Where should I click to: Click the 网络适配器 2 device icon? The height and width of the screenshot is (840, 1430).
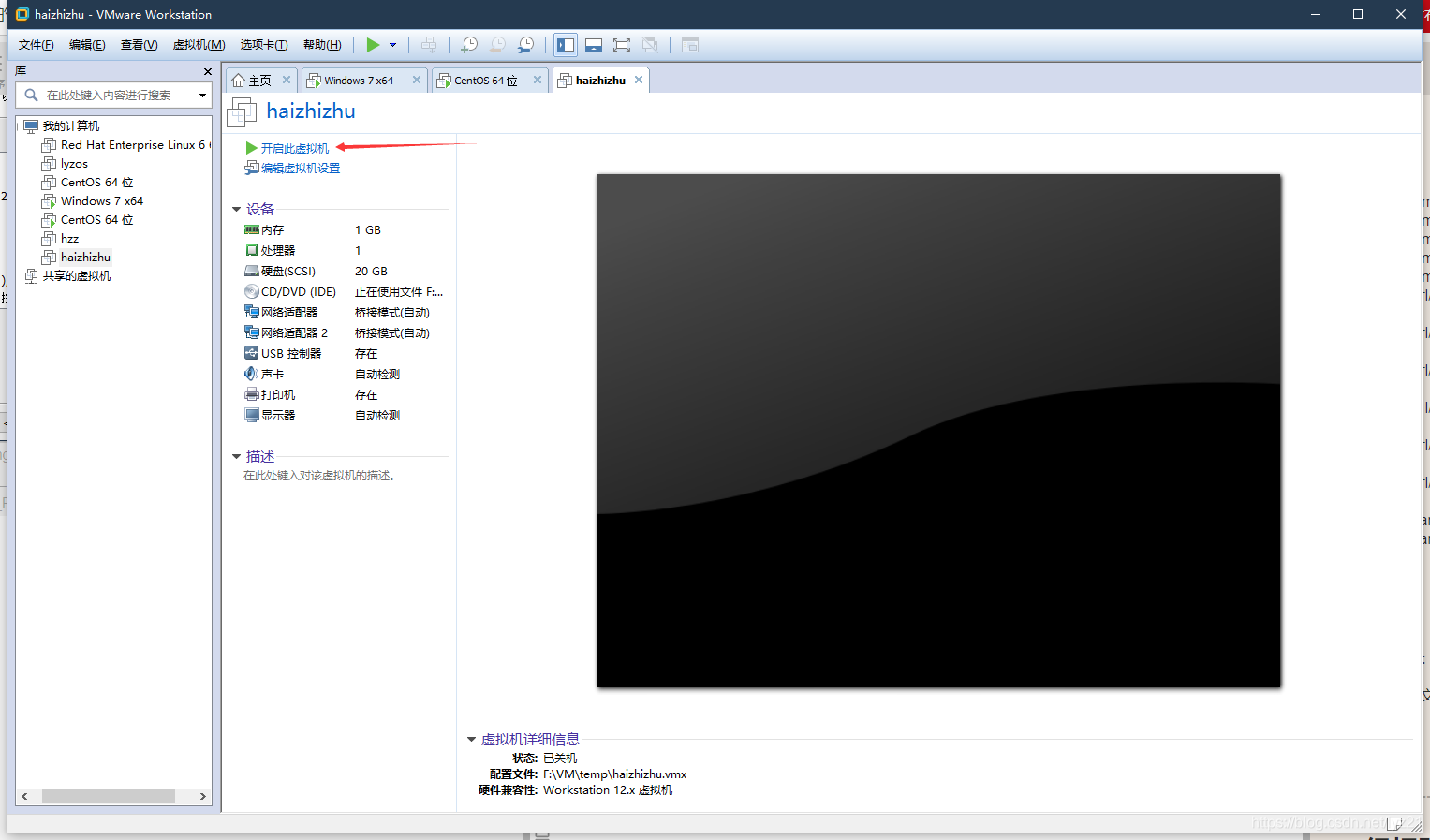coord(251,332)
